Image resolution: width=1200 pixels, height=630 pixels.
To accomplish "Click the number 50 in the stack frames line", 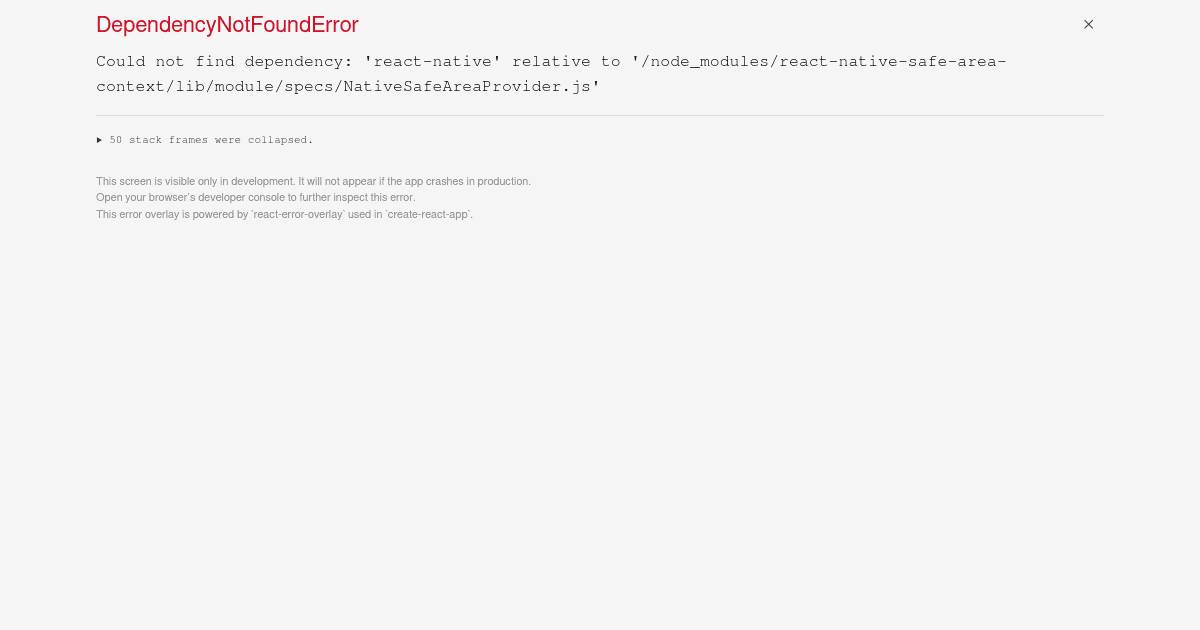I will [x=116, y=140].
